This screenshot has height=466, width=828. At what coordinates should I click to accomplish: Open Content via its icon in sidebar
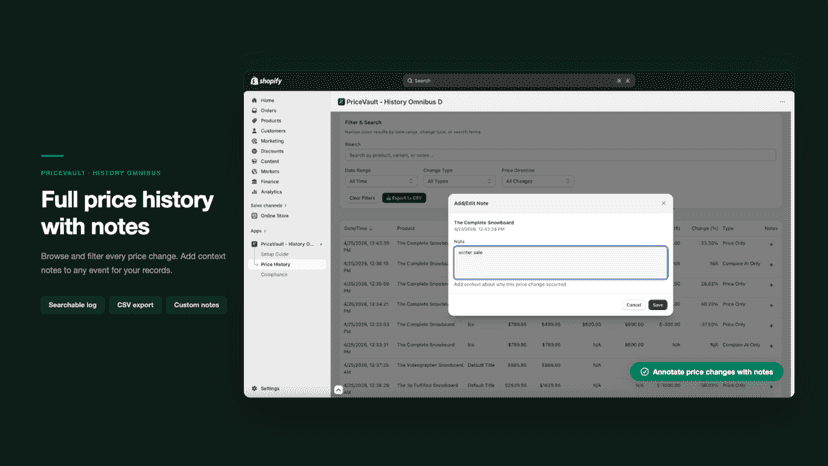(x=255, y=161)
